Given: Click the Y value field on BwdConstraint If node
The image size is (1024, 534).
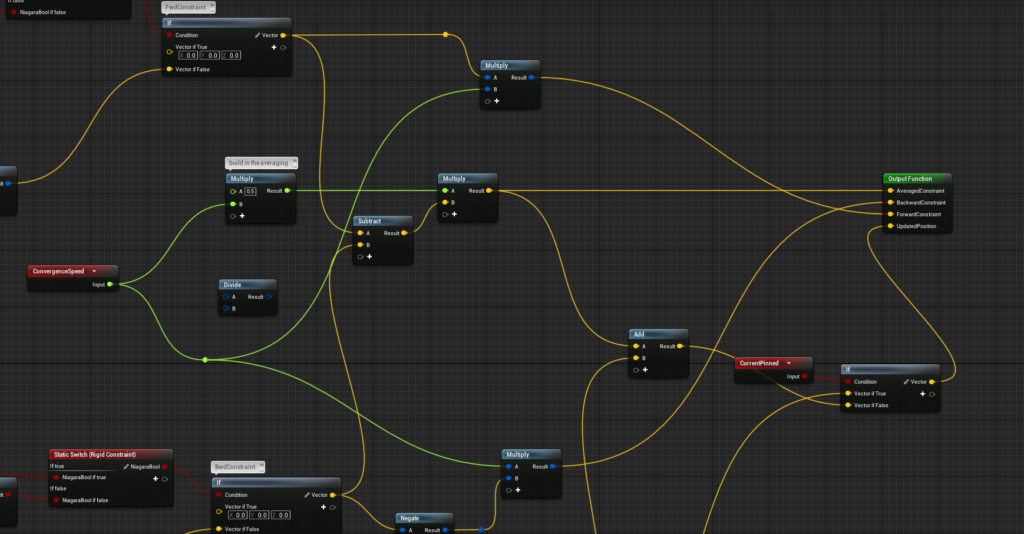Looking at the screenshot, I should tap(259, 515).
